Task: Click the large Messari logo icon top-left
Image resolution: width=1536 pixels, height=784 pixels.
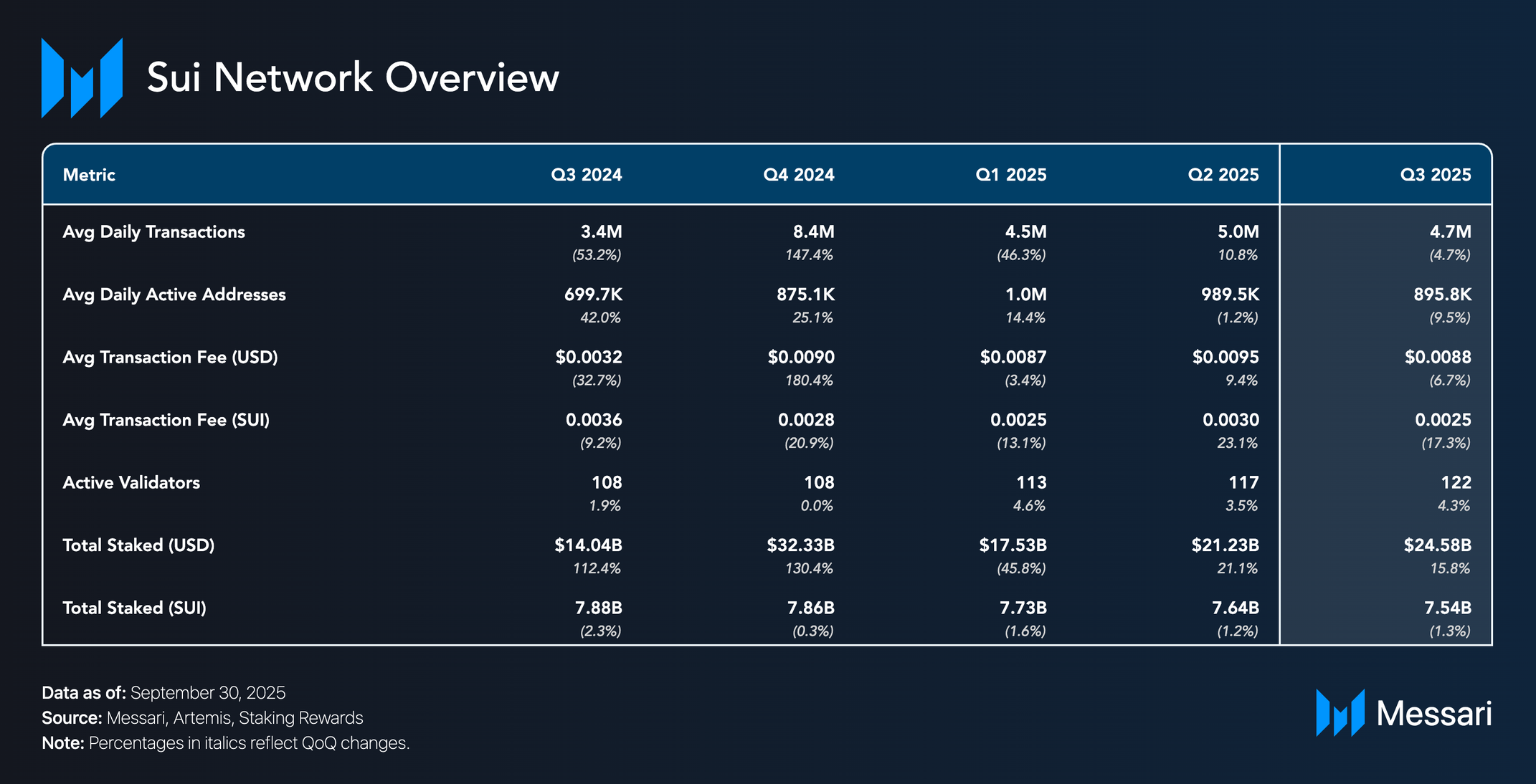Action: click(x=82, y=77)
